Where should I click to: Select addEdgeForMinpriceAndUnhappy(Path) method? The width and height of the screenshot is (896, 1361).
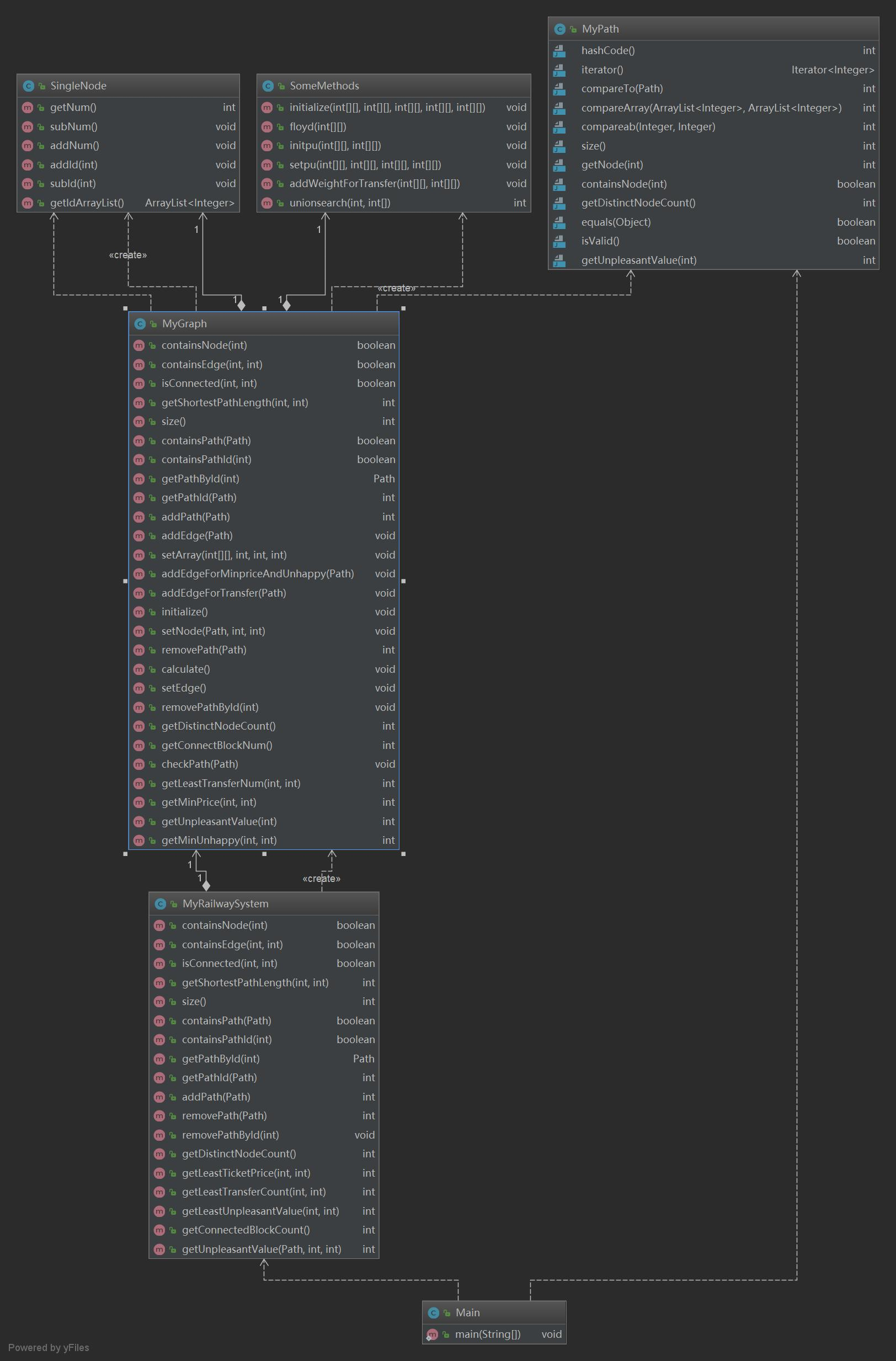(x=257, y=573)
